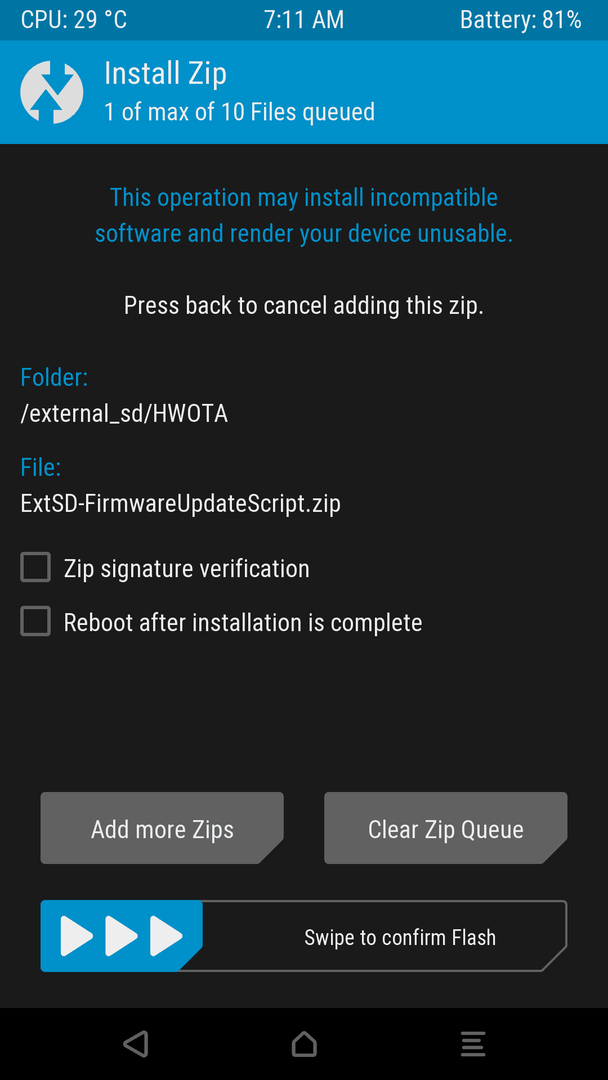This screenshot has width=608, height=1080.
Task: Tap the Swipe to confirm Flash text
Action: click(x=400, y=937)
